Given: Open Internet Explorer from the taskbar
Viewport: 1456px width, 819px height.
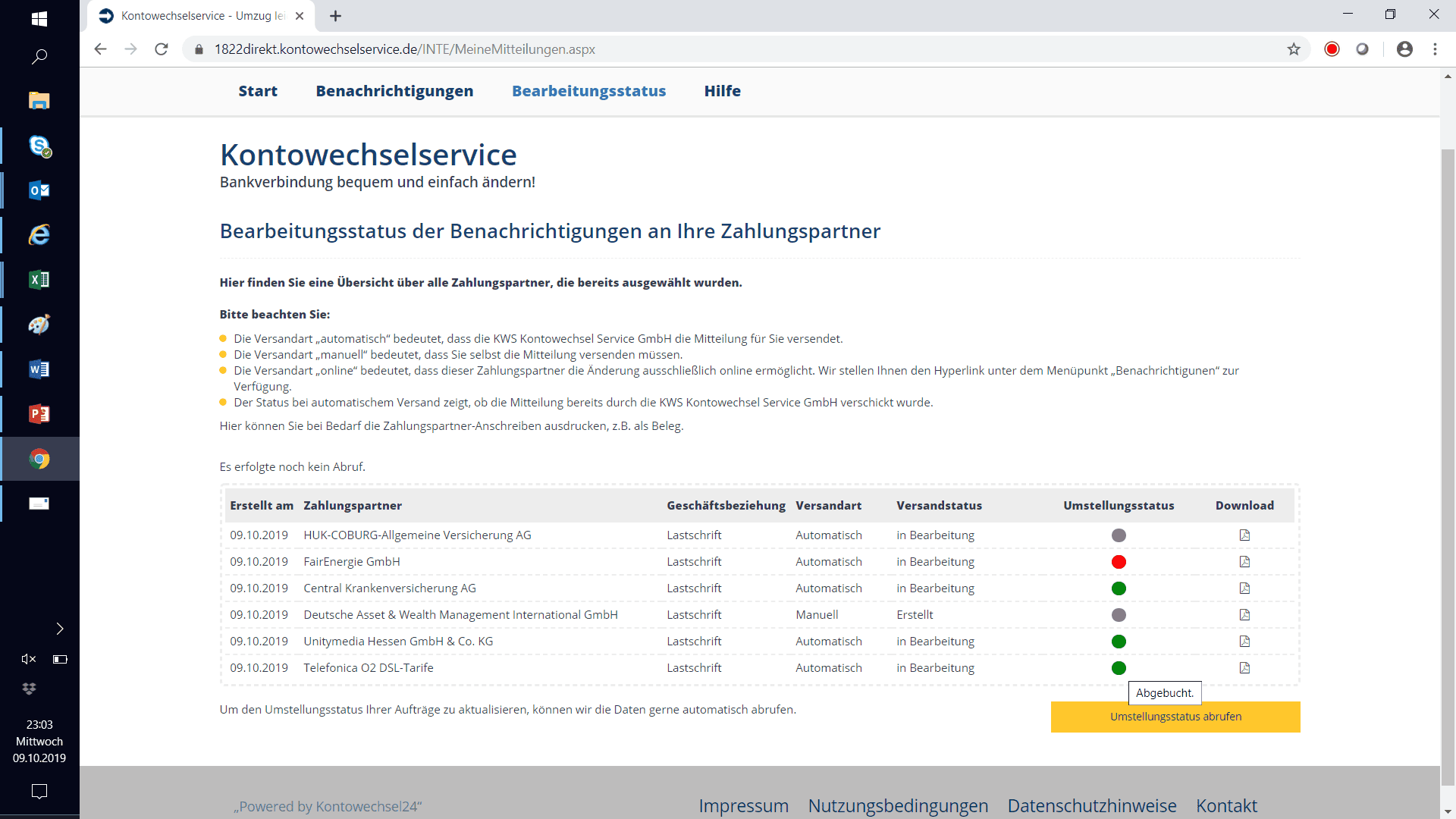Looking at the screenshot, I should (x=39, y=235).
